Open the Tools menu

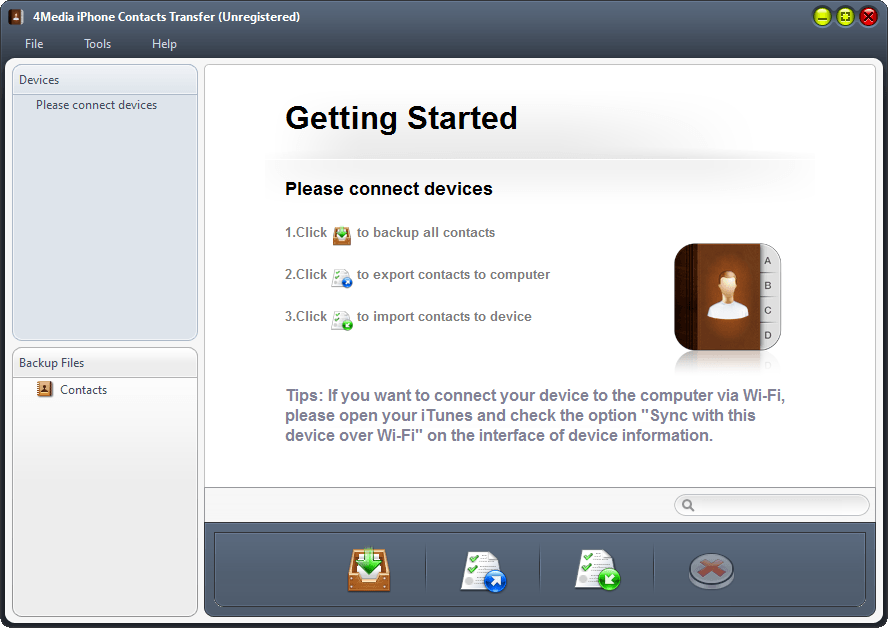97,44
